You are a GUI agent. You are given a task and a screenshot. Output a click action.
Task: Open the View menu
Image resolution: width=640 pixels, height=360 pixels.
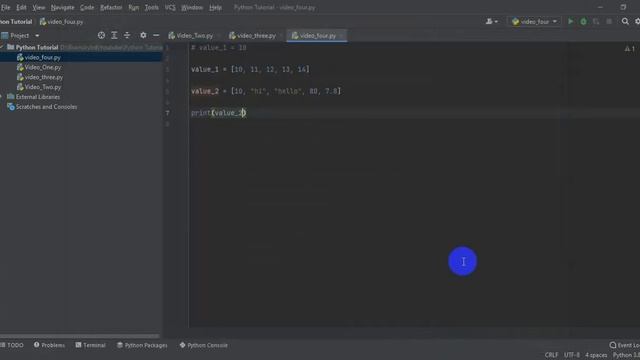tap(39, 7)
